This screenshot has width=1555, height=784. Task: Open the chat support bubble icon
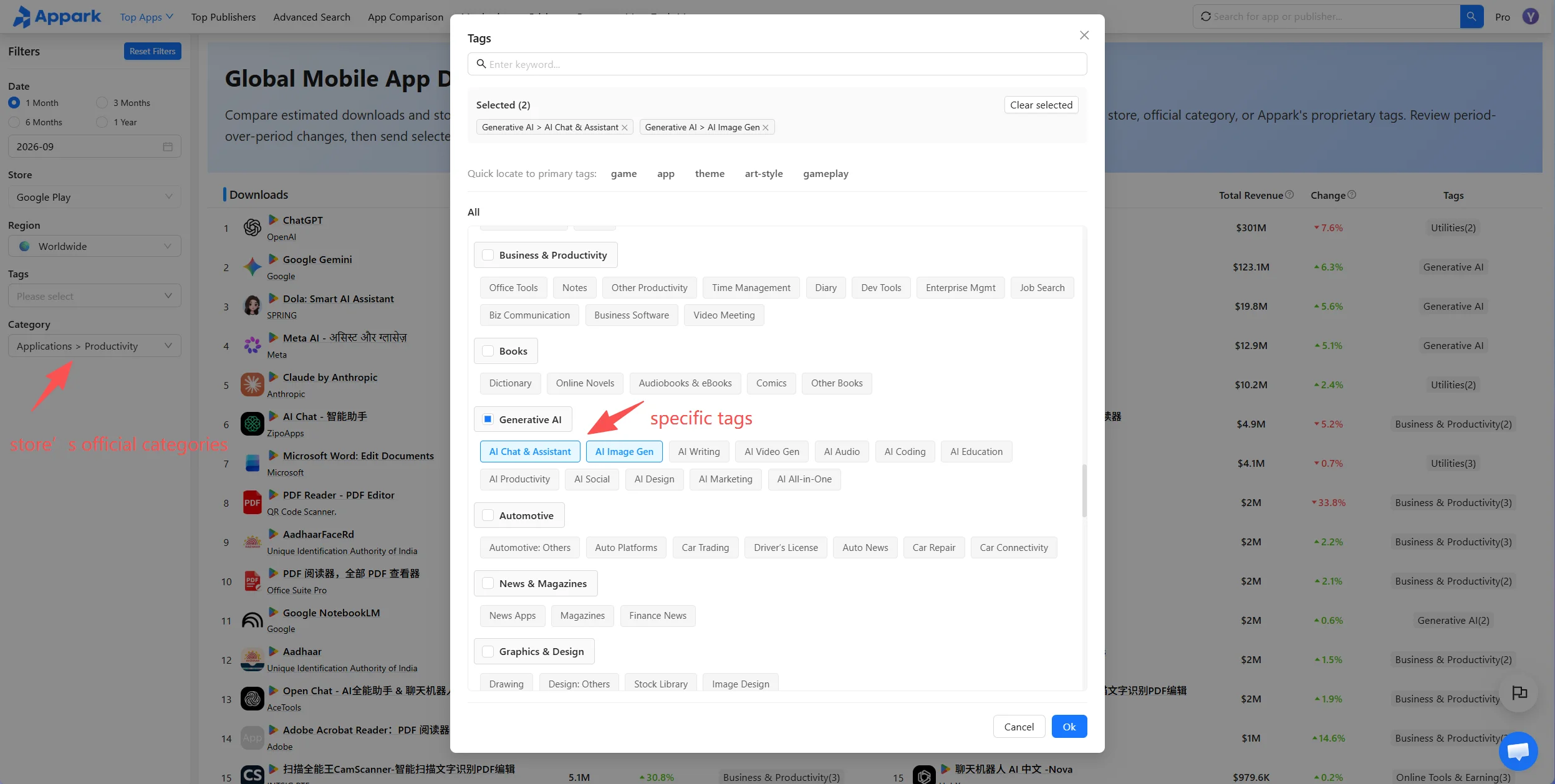[x=1518, y=750]
